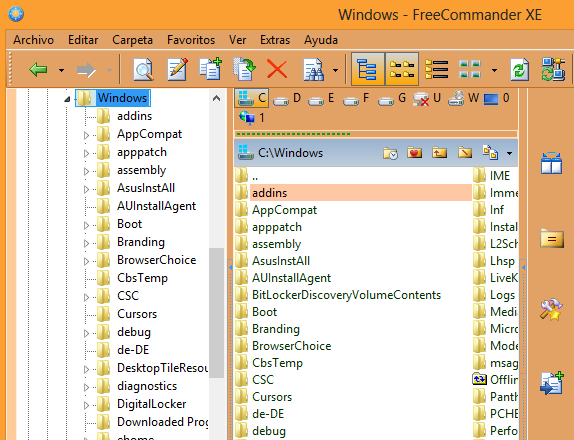Open the view mode dropdown arrow
Viewport: 574px width, 440px height.
[494, 70]
